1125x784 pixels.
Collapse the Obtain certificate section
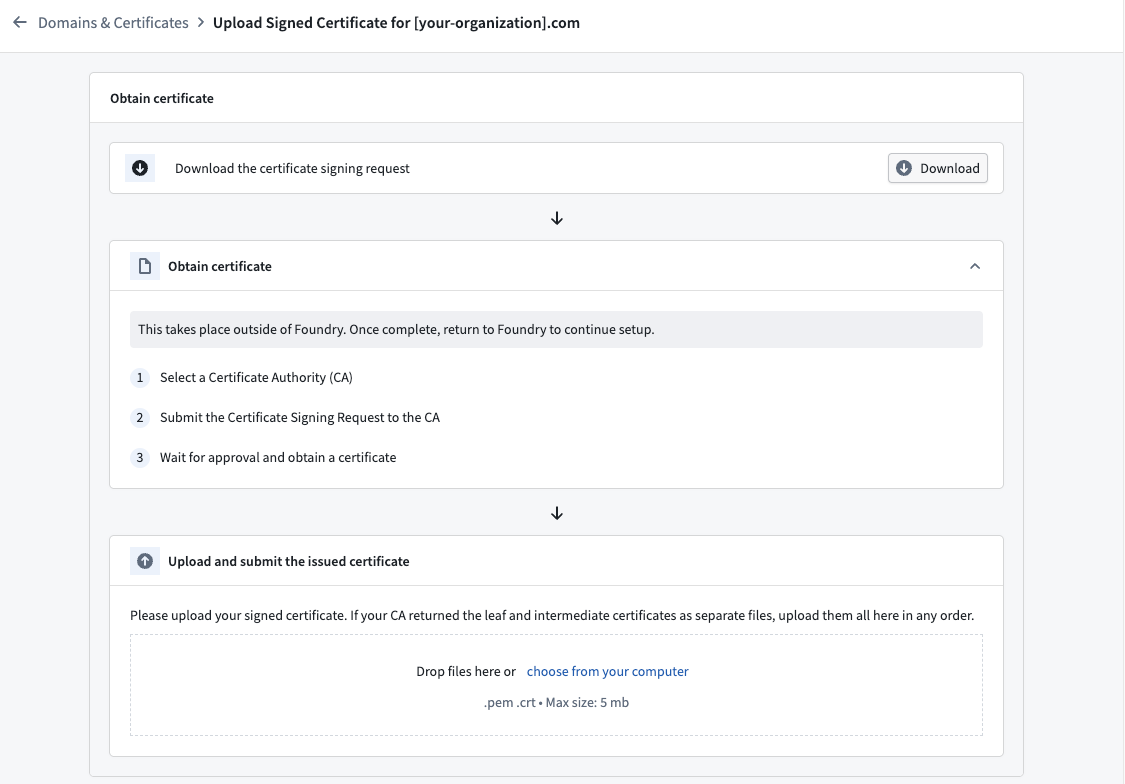(974, 266)
